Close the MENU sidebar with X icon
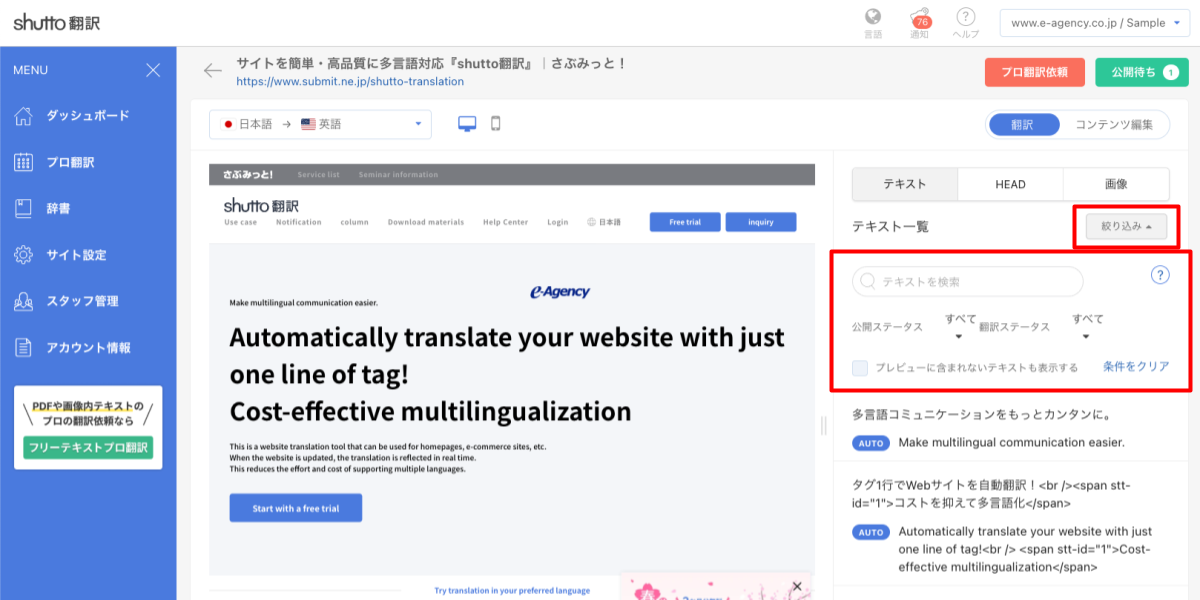The width and height of the screenshot is (1200, 600). [x=153, y=70]
